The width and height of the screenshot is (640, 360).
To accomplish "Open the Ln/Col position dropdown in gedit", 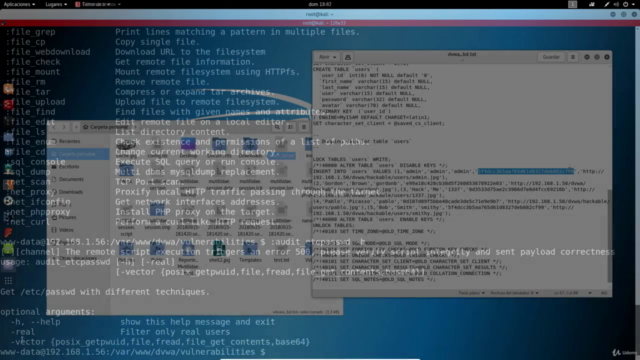I will coord(572,293).
